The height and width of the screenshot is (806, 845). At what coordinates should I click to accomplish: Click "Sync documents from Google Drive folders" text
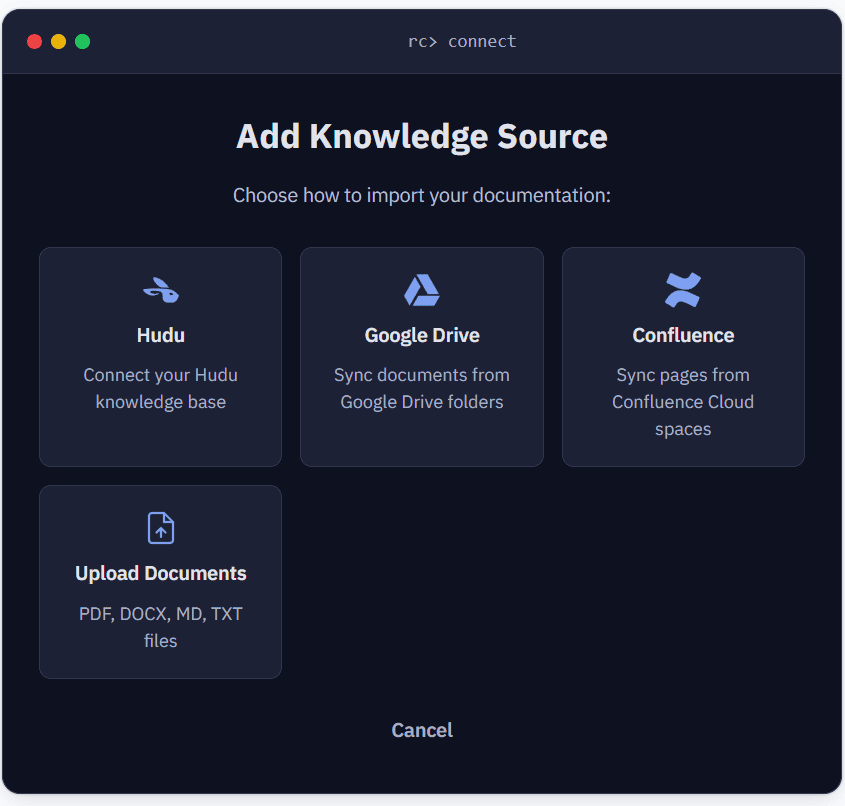pos(422,388)
